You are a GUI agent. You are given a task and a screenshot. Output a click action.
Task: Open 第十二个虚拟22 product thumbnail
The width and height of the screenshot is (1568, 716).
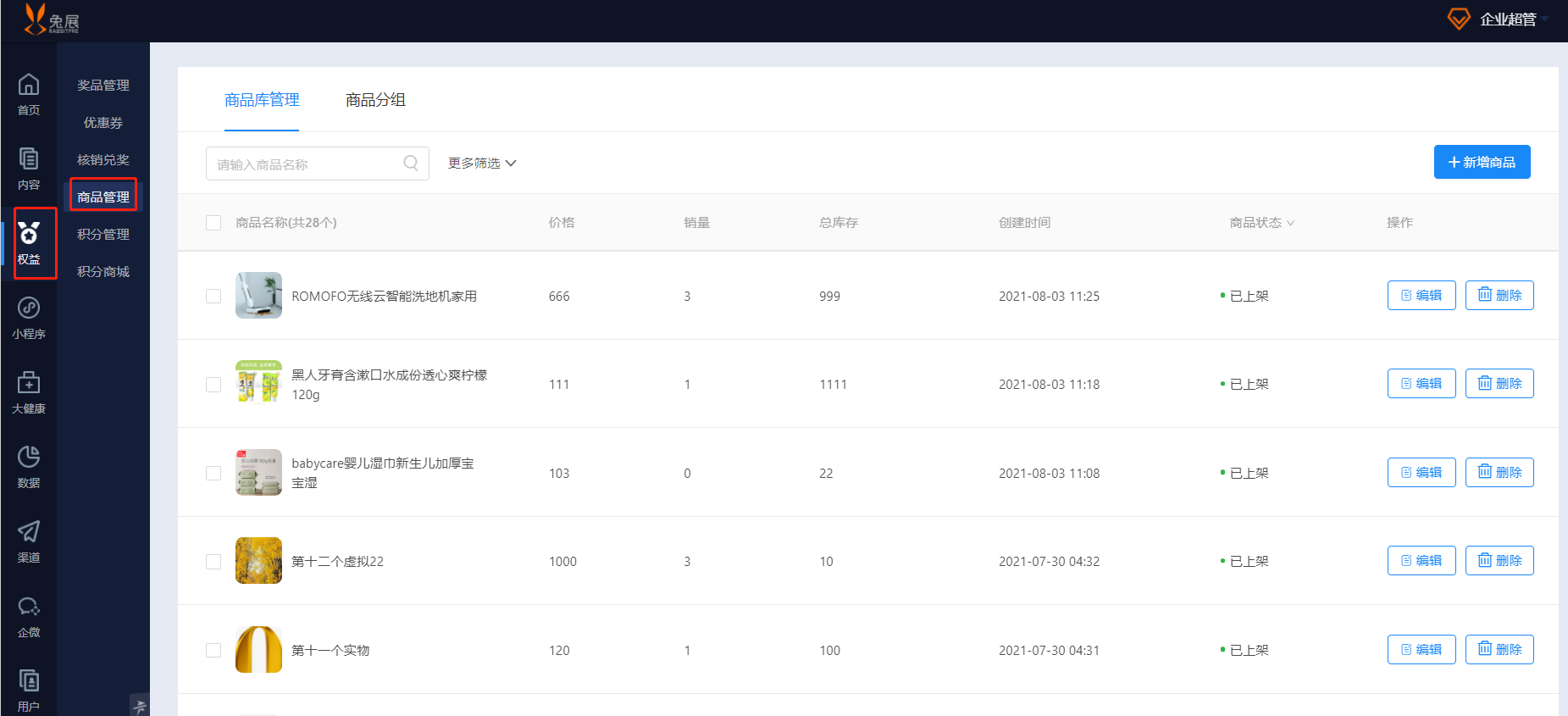258,561
